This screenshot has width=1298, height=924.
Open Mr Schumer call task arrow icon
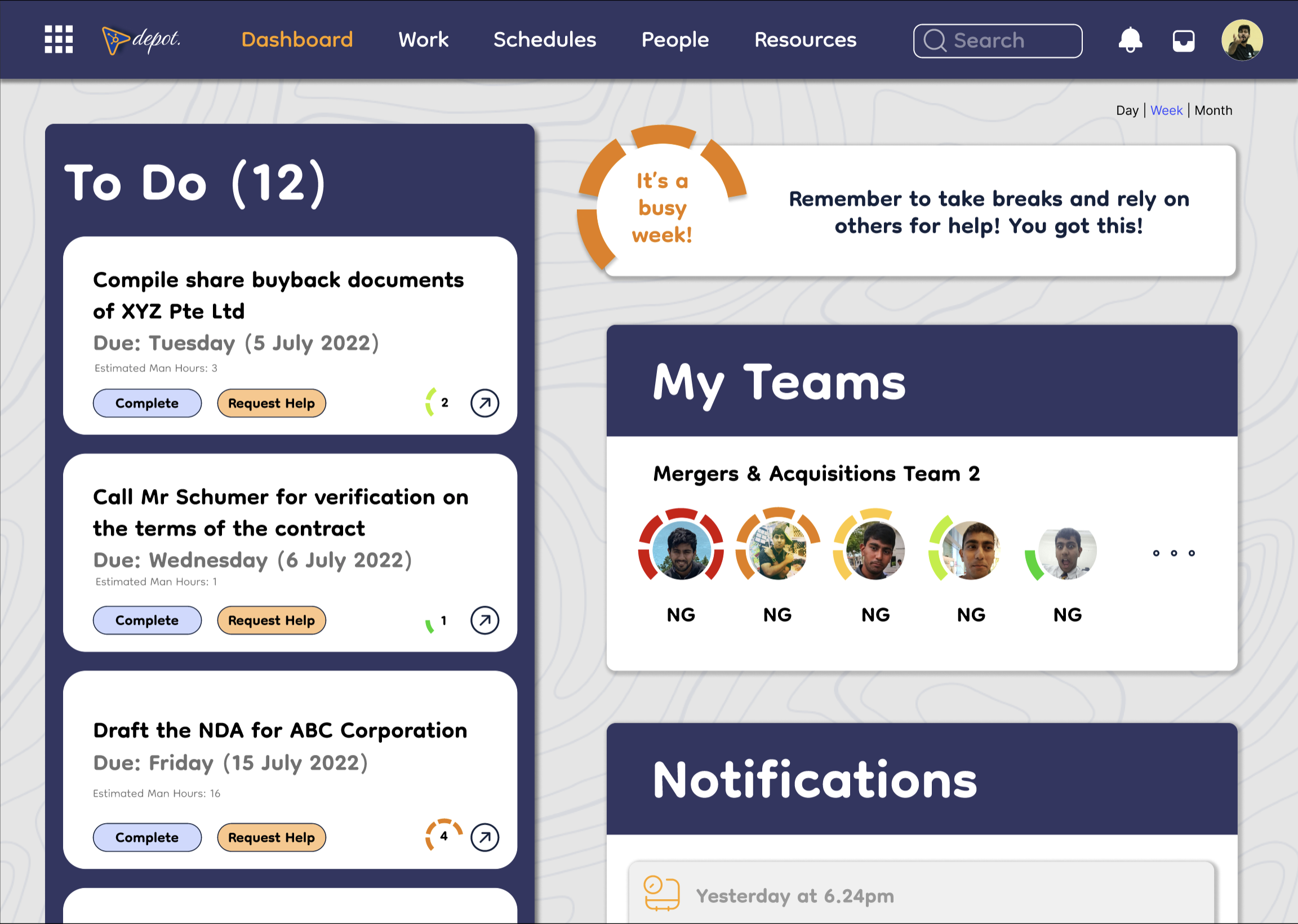pyautogui.click(x=484, y=620)
